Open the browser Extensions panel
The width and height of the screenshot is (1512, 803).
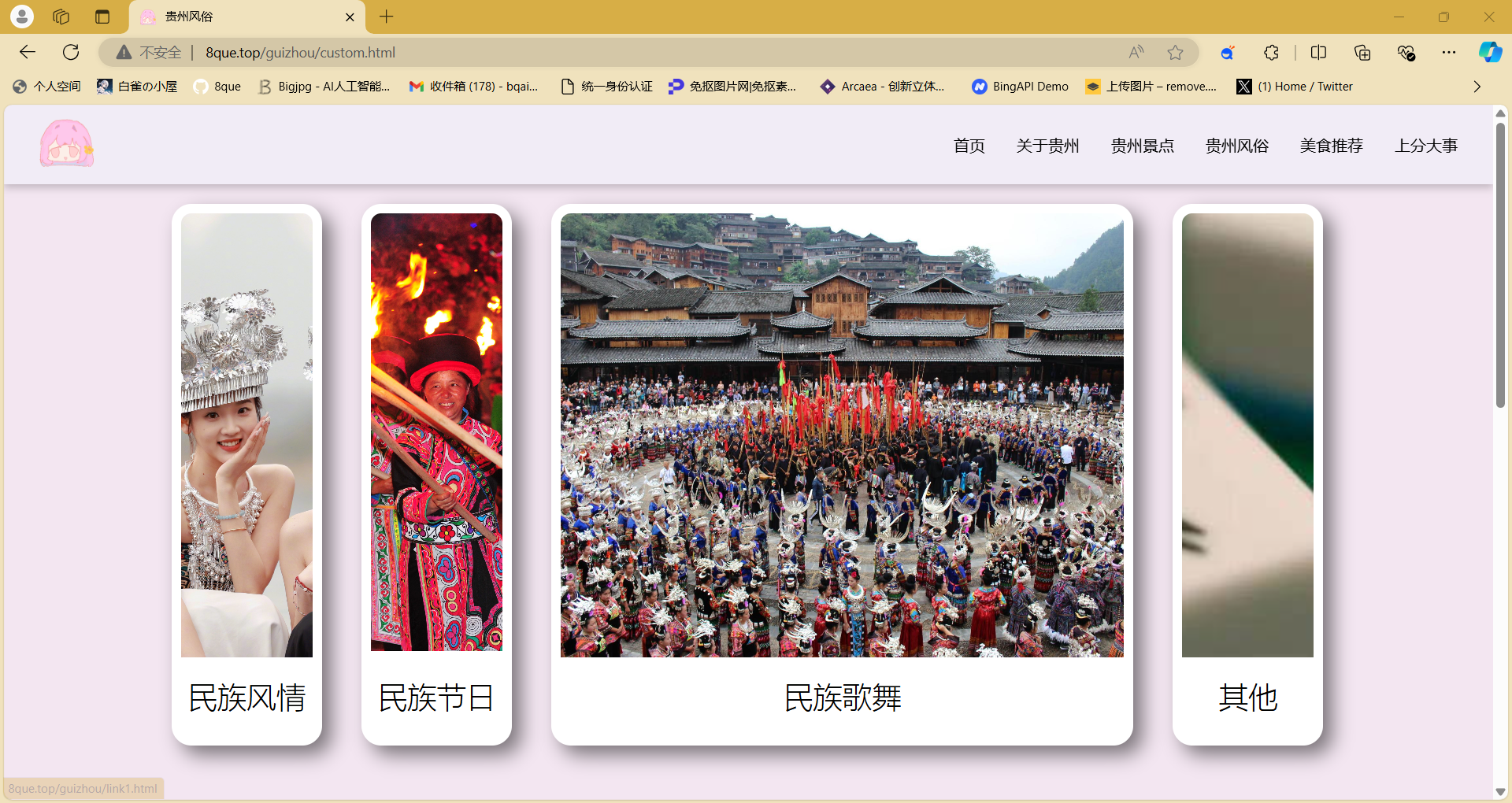1271,52
